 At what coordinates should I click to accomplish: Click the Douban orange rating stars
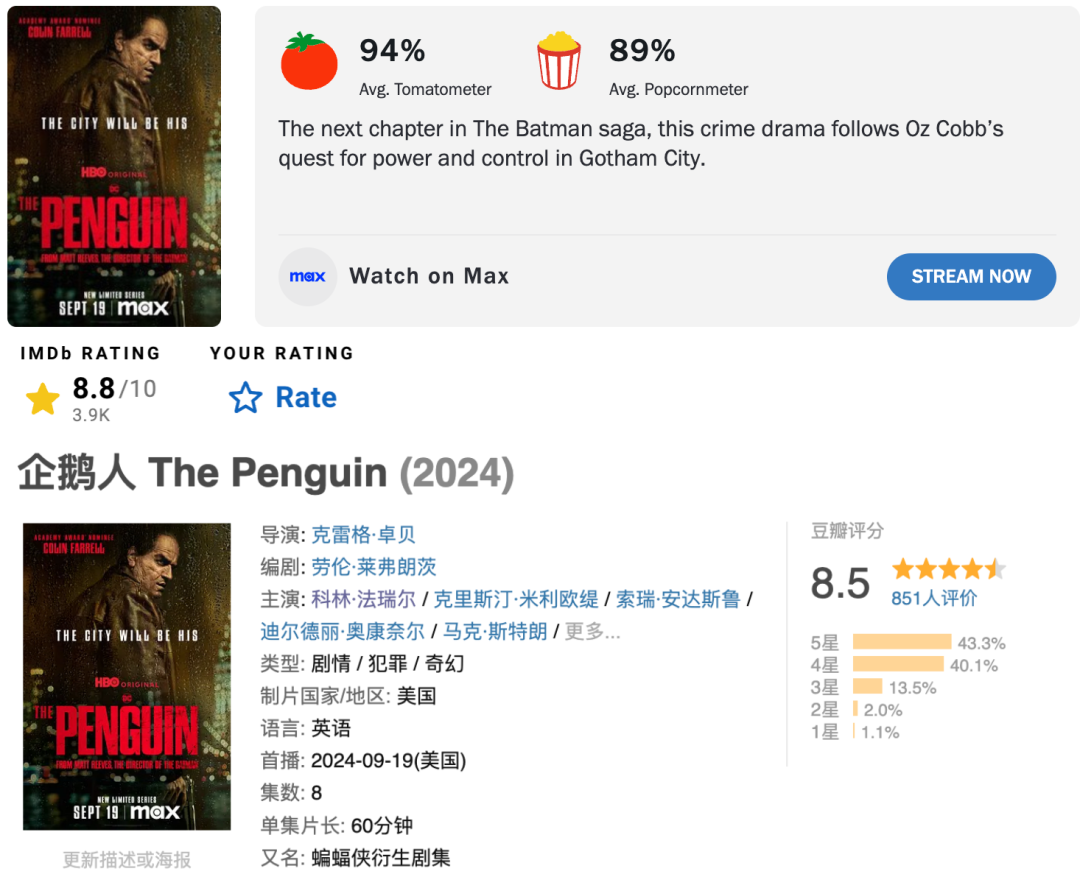[948, 570]
